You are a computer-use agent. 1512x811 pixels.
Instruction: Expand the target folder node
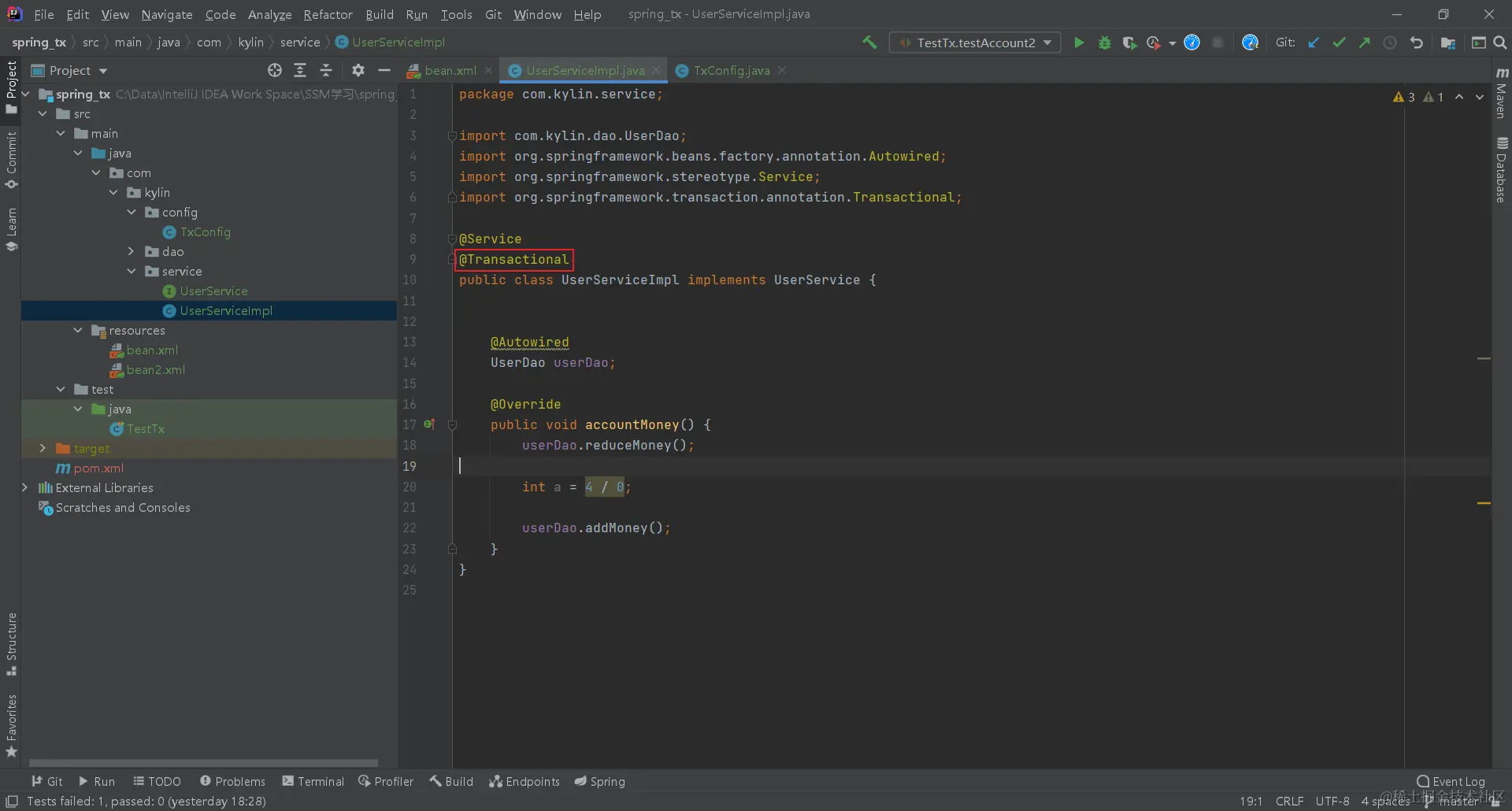click(43, 449)
